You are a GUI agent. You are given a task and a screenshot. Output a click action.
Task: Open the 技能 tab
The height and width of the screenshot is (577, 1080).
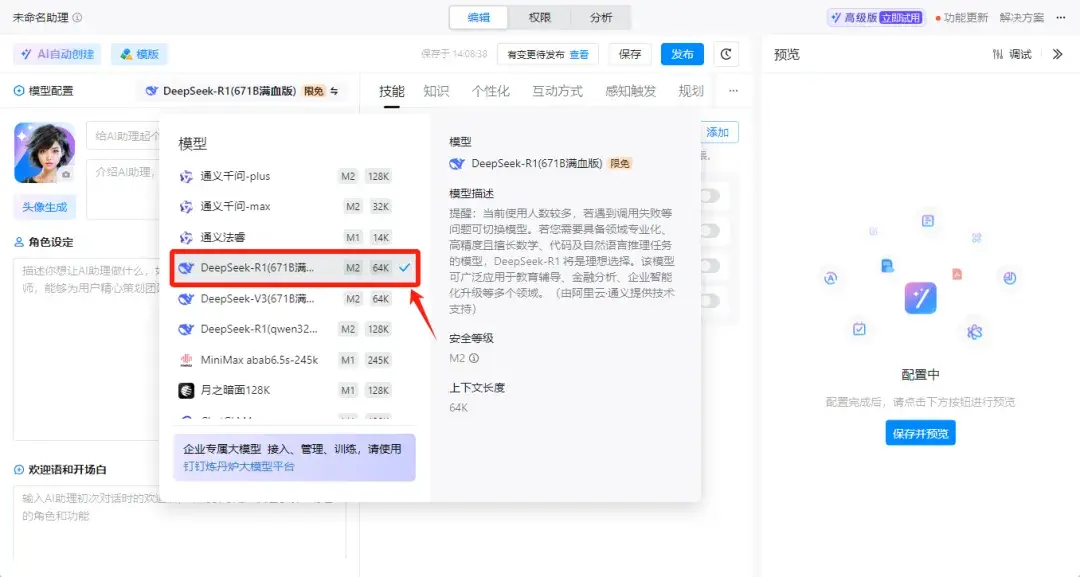point(391,91)
